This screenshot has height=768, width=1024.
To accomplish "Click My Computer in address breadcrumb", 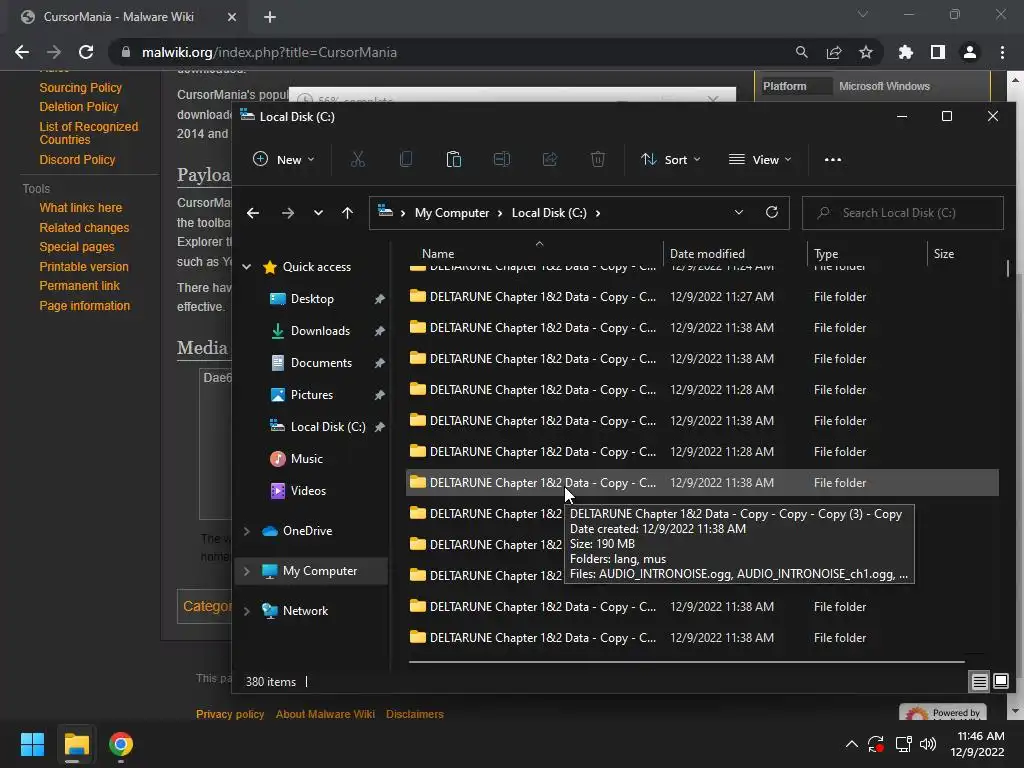I will 452,213.
